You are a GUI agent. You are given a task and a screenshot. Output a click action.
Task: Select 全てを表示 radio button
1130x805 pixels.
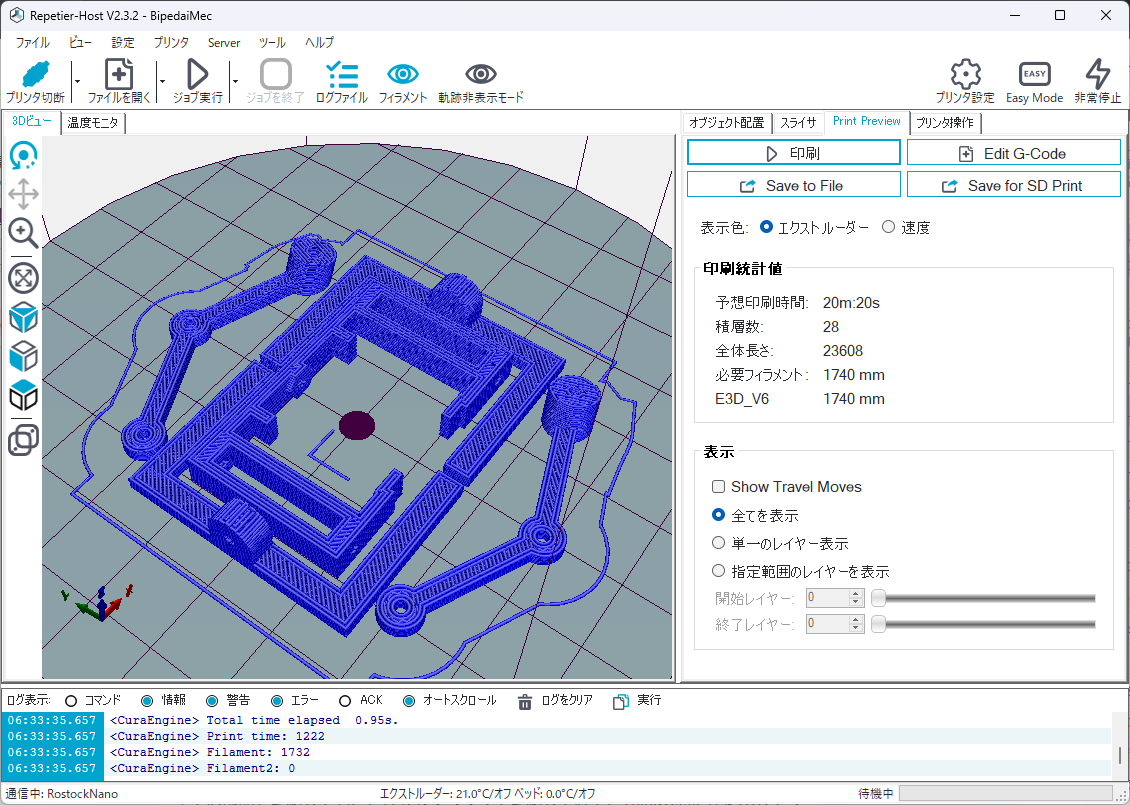719,515
